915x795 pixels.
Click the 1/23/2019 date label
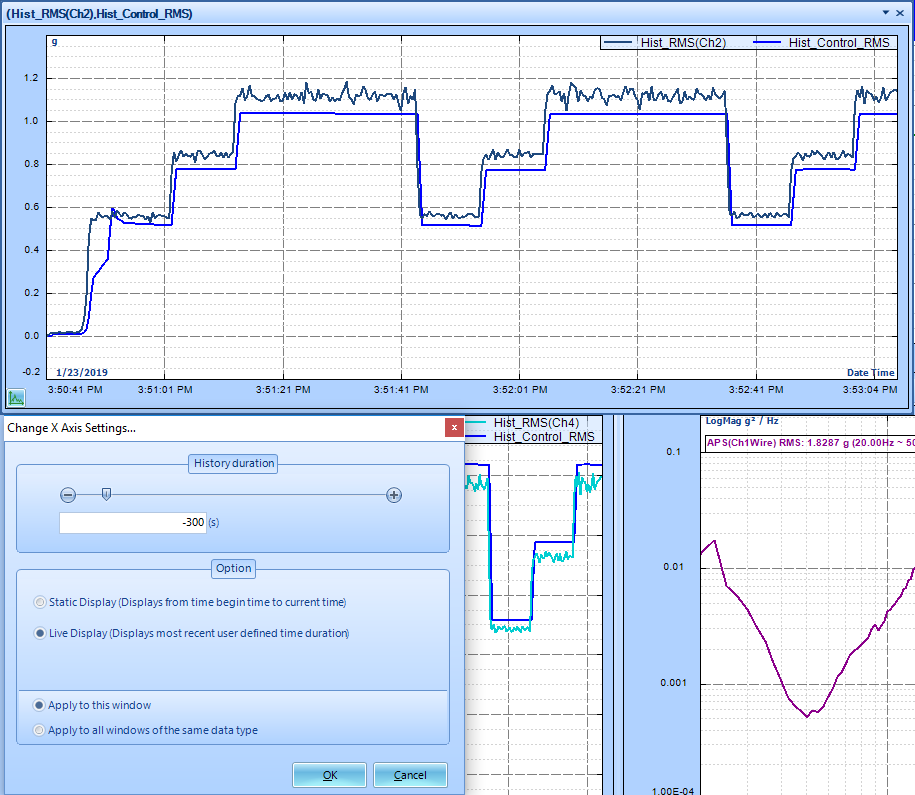tap(82, 372)
